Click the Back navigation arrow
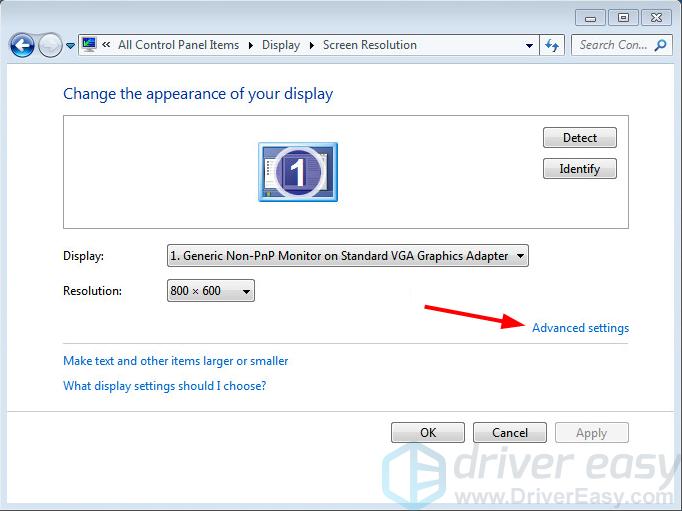 (x=22, y=45)
